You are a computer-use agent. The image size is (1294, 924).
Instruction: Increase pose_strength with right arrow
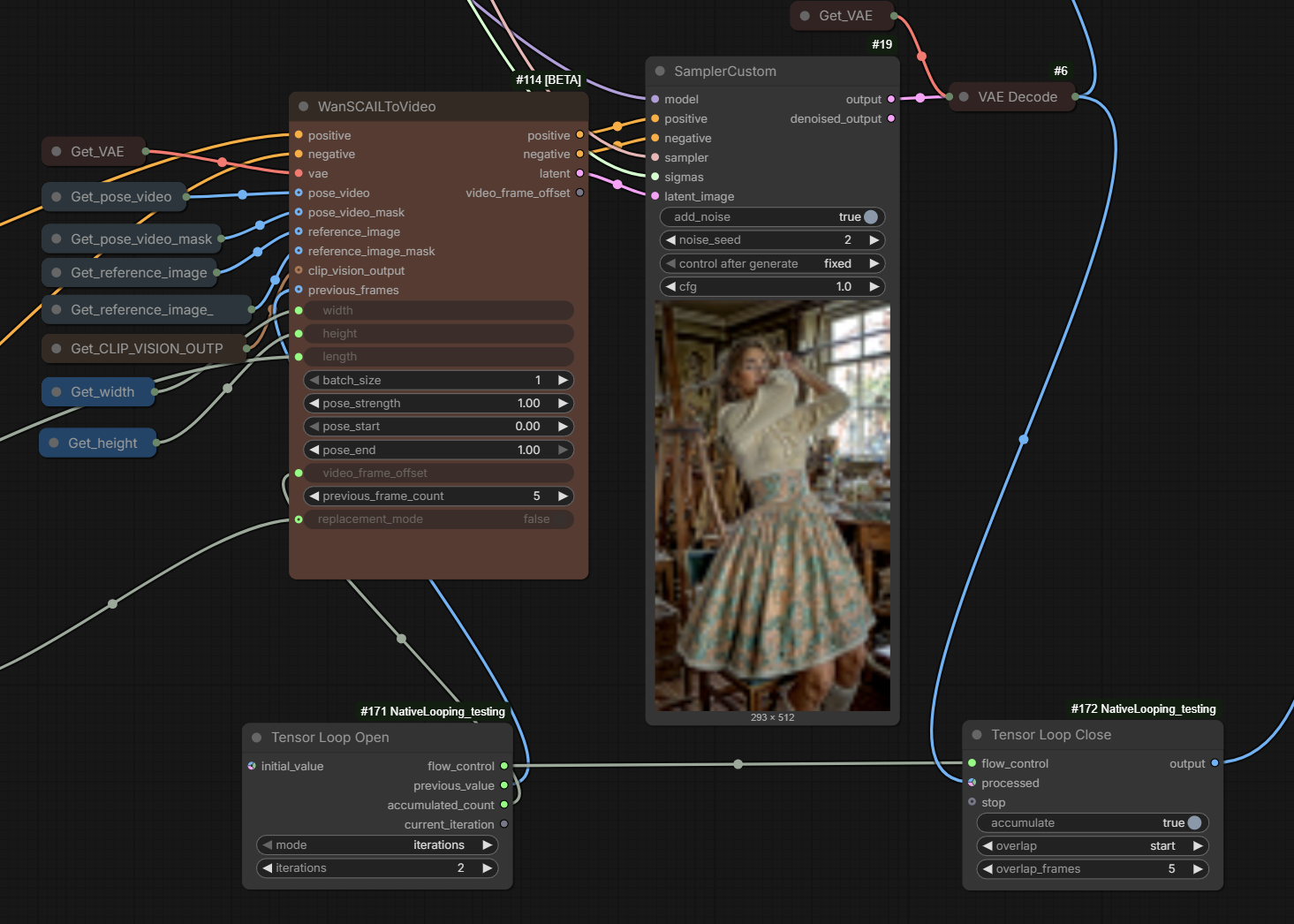(563, 403)
